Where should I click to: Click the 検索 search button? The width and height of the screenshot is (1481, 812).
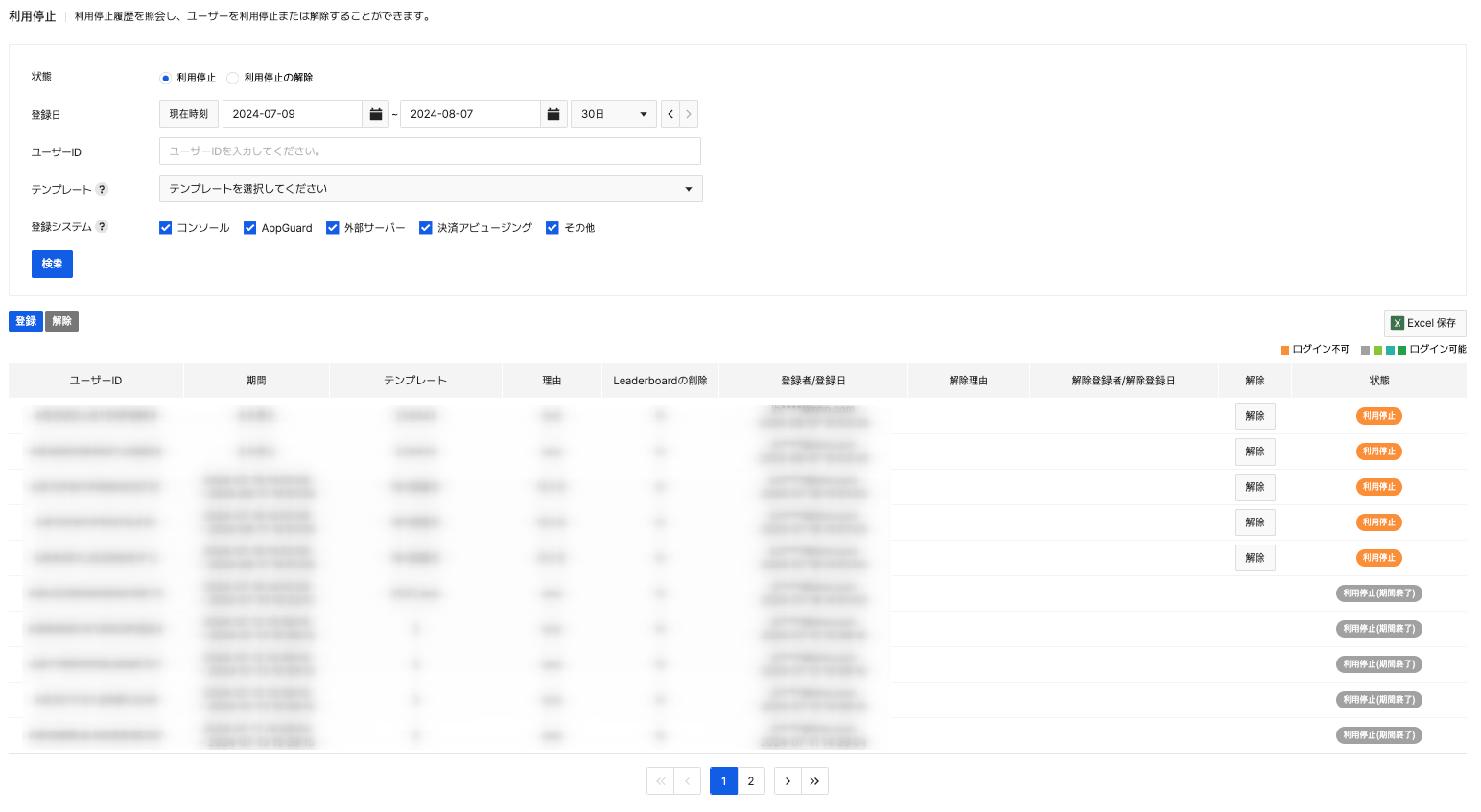tap(52, 264)
